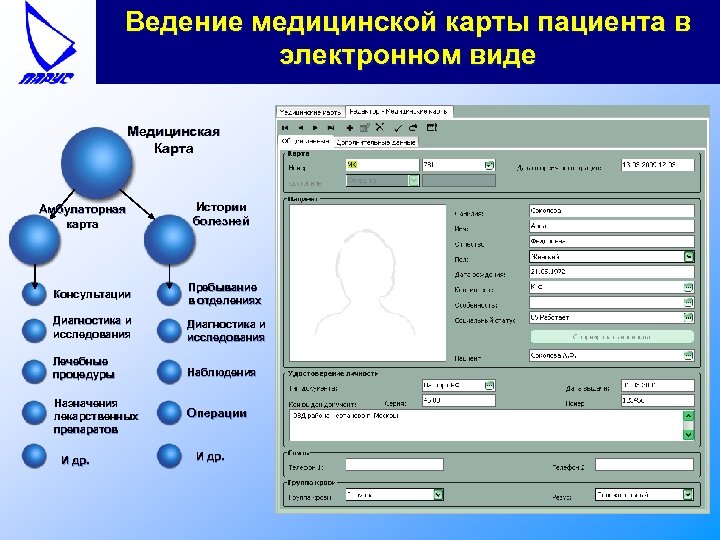Viewport: 720px width, 540px height.
Task: Click the document Номер input field
Action: (x=658, y=400)
